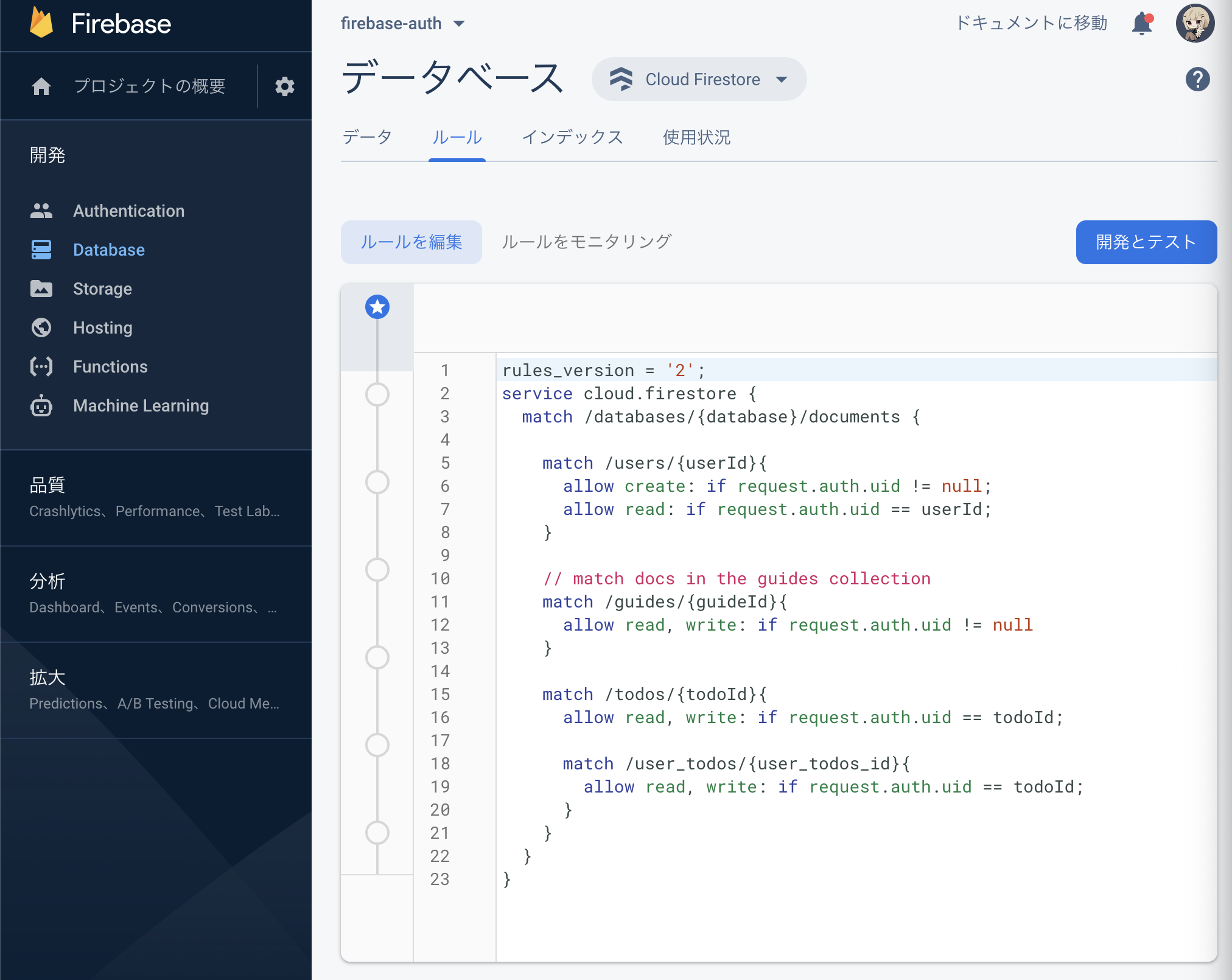1232x980 pixels.
Task: Go to Functions in sidebar
Action: pos(110,366)
